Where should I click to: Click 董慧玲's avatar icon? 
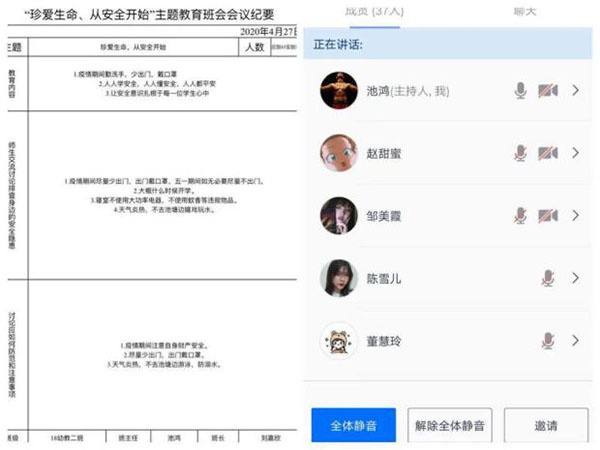[339, 341]
